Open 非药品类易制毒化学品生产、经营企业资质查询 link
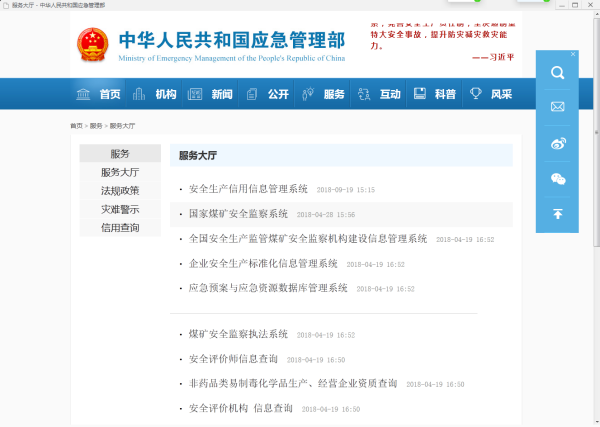Viewport: 600px width, 427px height. tap(293, 383)
